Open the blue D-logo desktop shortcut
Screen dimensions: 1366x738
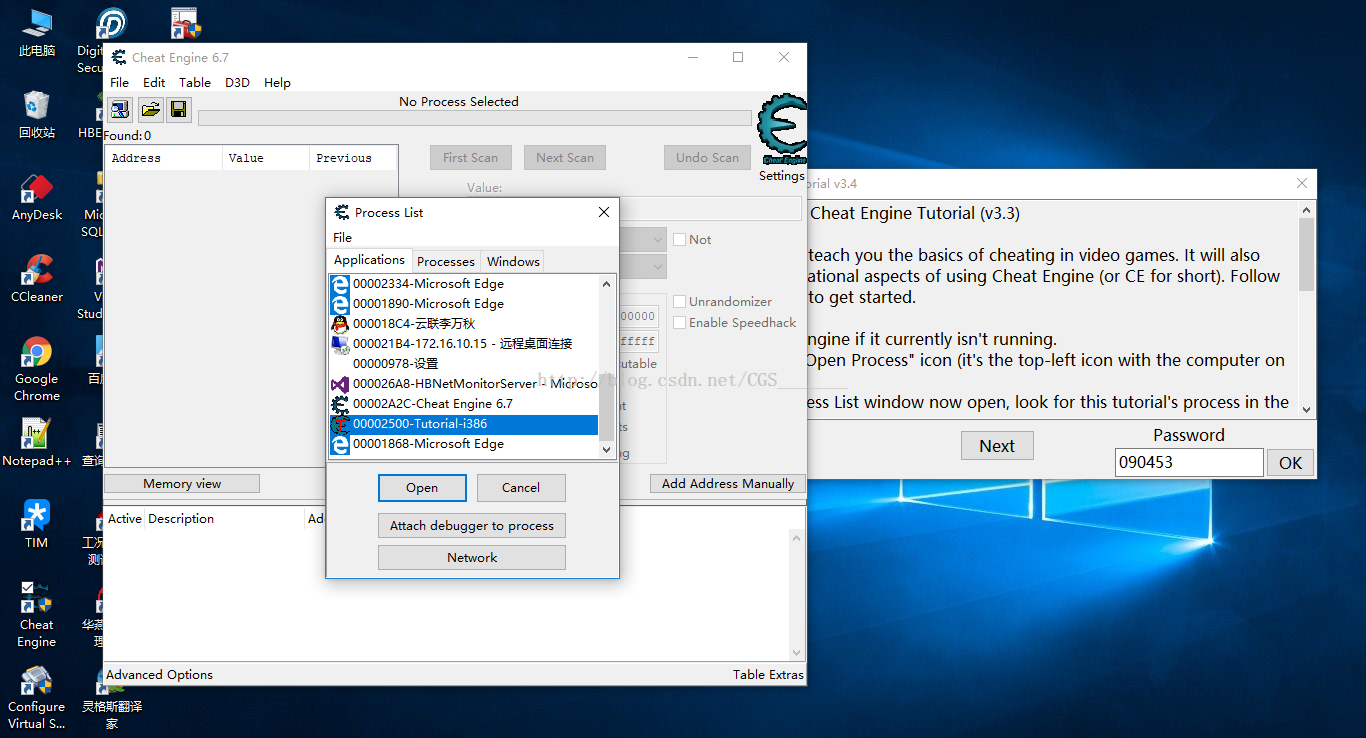point(111,23)
